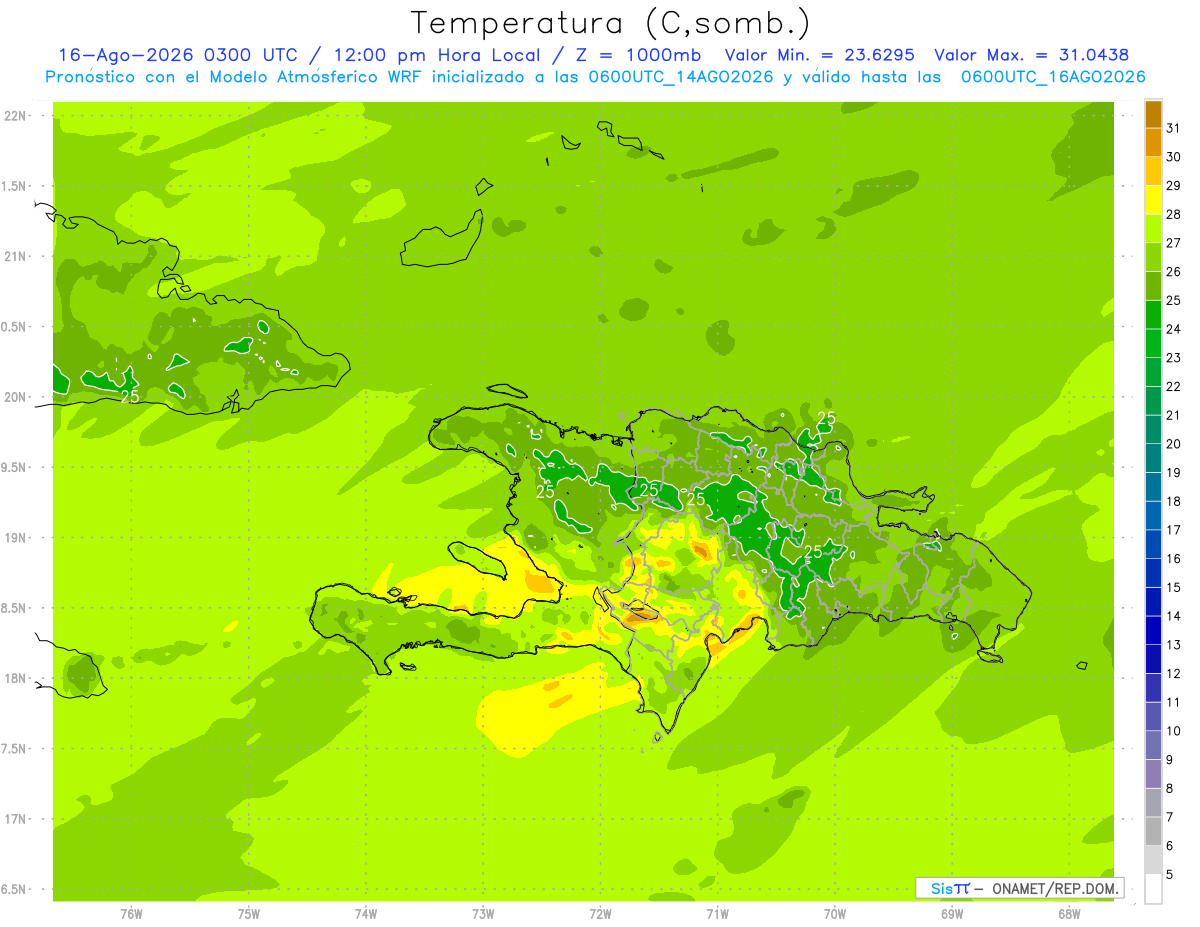1200x927 pixels.
Task: Click the '73W' longitude axis label
Action: coord(483,914)
